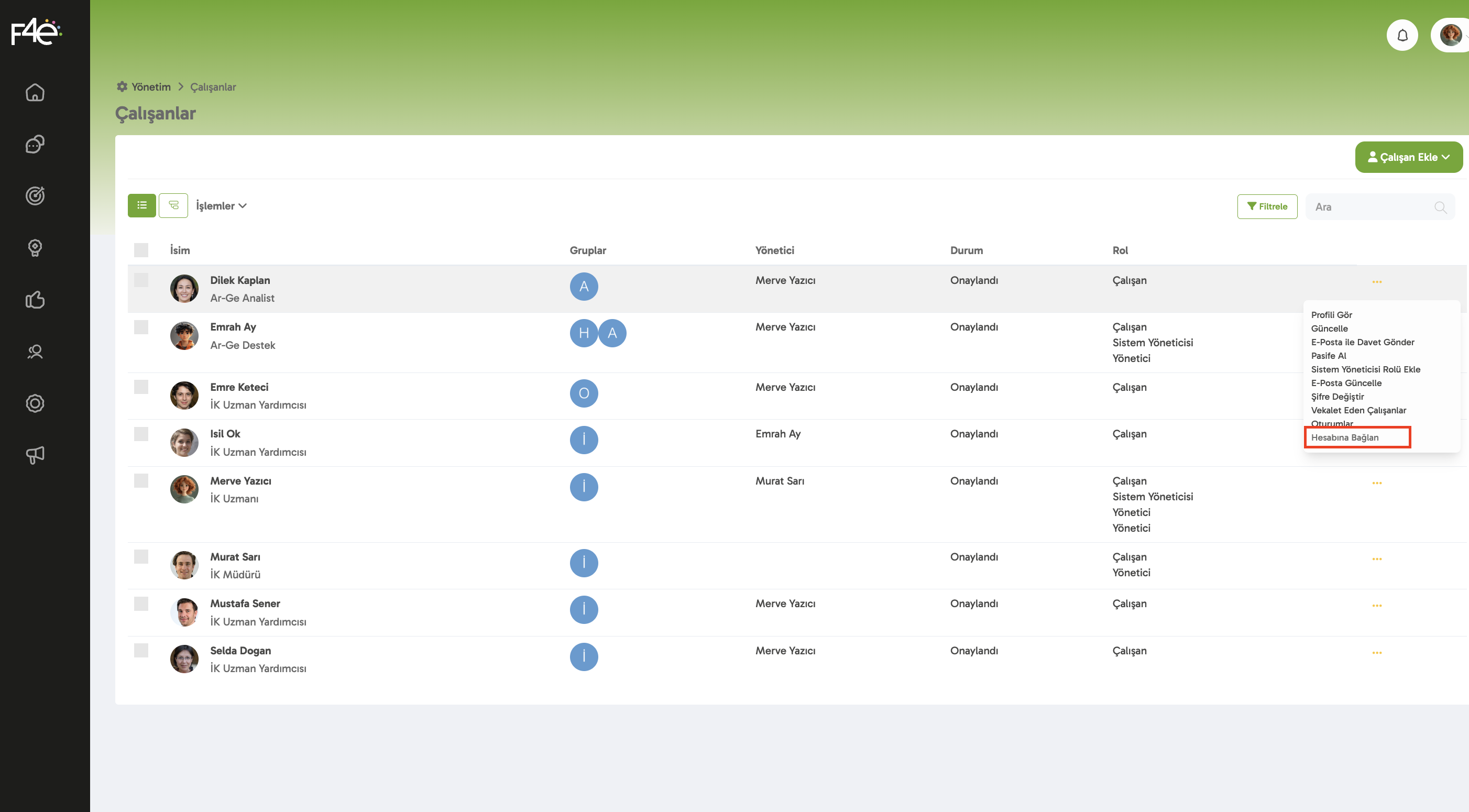The width and height of the screenshot is (1469, 812).
Task: Click the notification bell icon
Action: [1402, 35]
